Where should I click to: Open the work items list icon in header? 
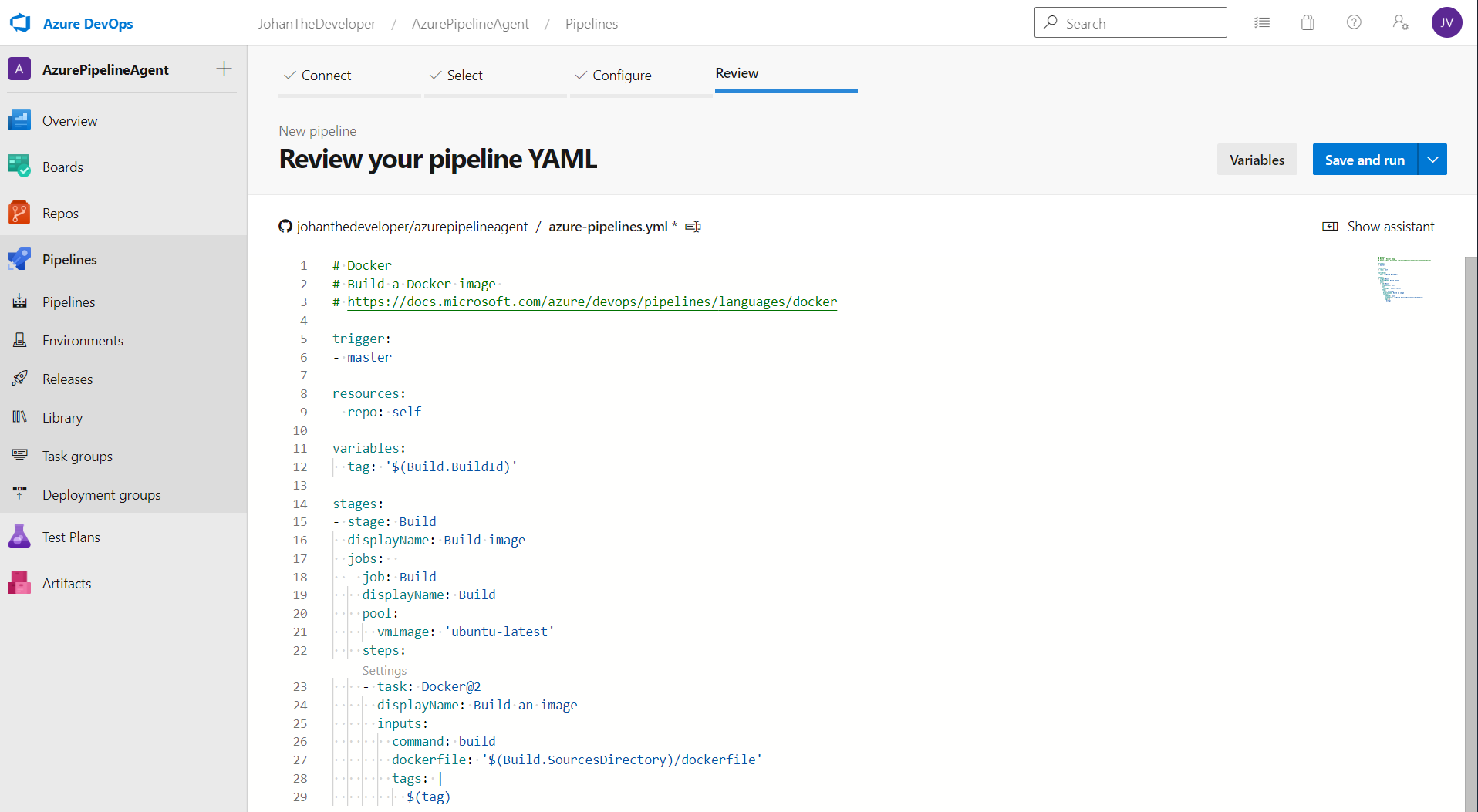point(1262,22)
